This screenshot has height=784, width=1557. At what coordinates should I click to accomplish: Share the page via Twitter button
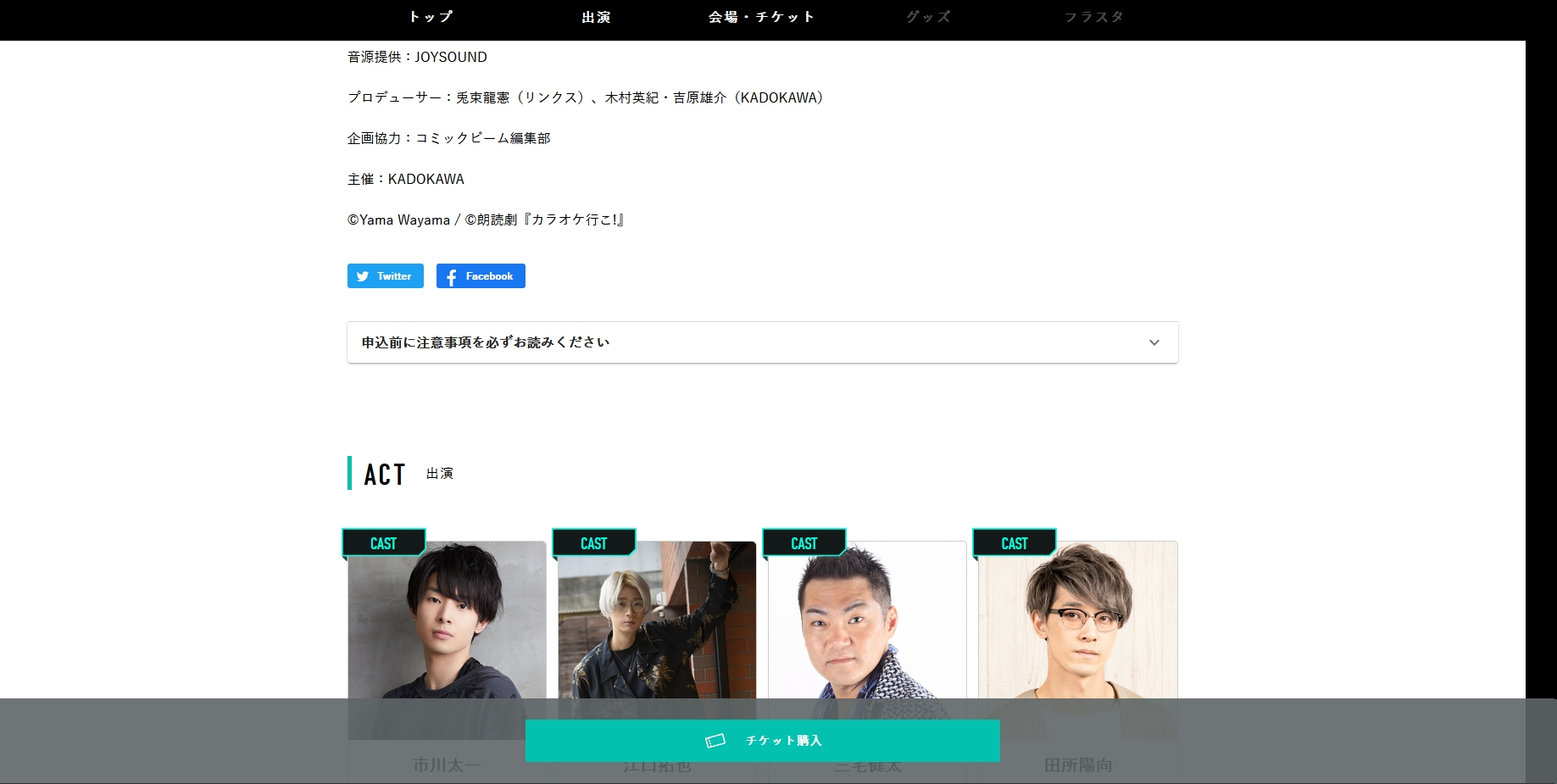(386, 275)
